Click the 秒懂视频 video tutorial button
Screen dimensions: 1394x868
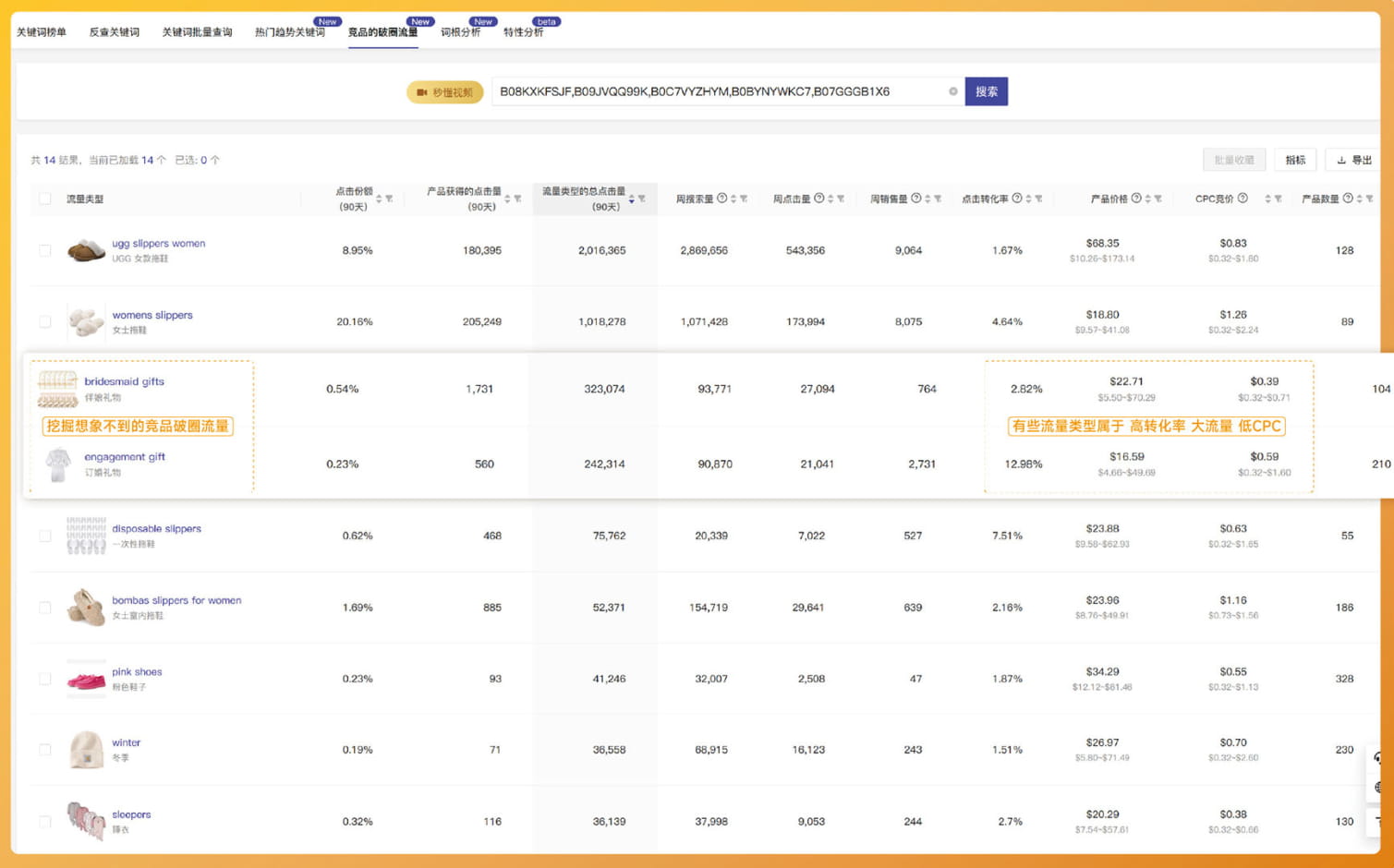444,92
